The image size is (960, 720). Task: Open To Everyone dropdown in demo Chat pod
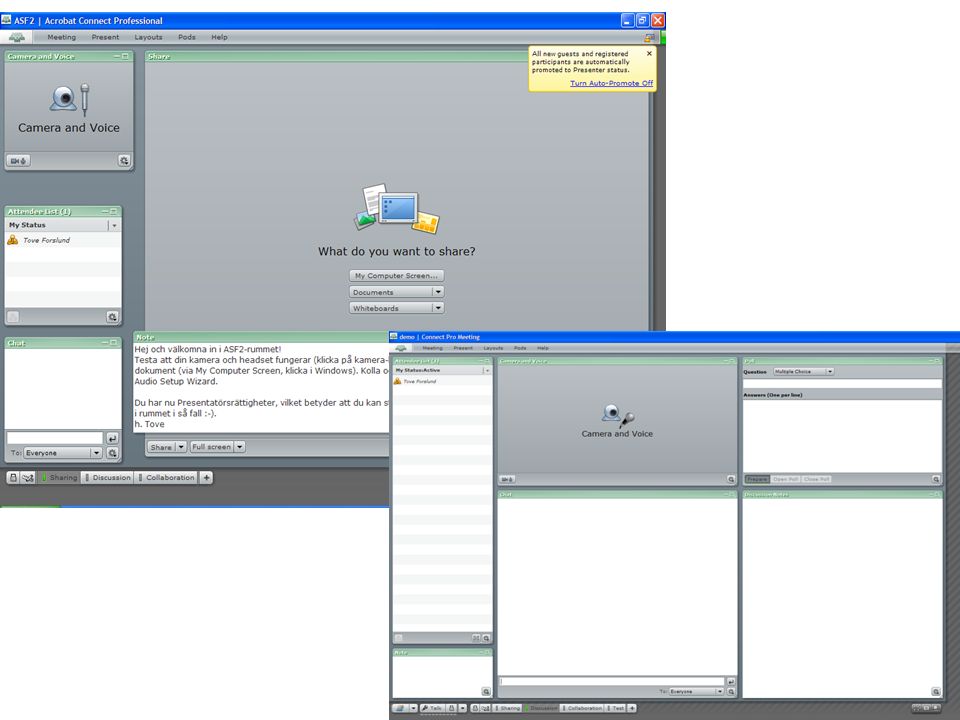(x=720, y=691)
